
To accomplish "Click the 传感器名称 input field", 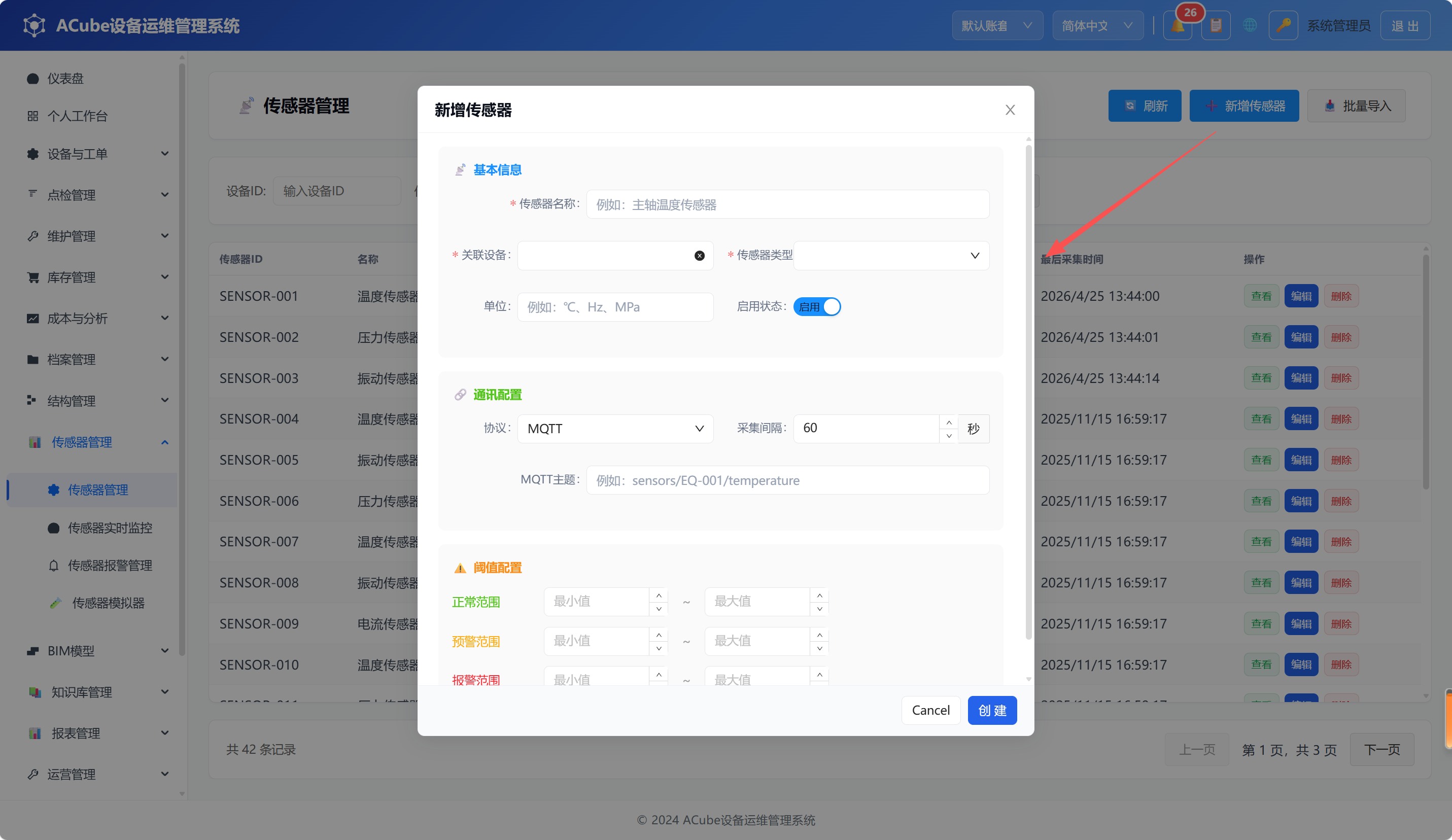I will [x=788, y=204].
